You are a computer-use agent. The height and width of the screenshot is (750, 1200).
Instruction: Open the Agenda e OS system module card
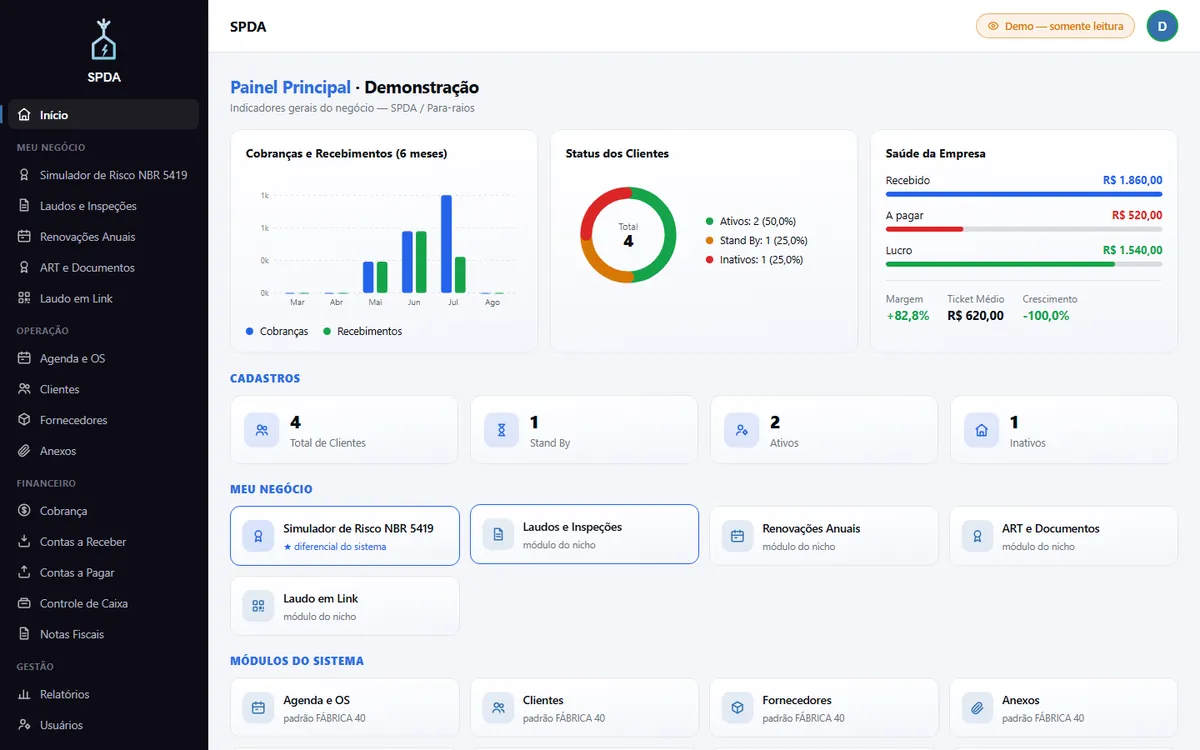point(345,708)
